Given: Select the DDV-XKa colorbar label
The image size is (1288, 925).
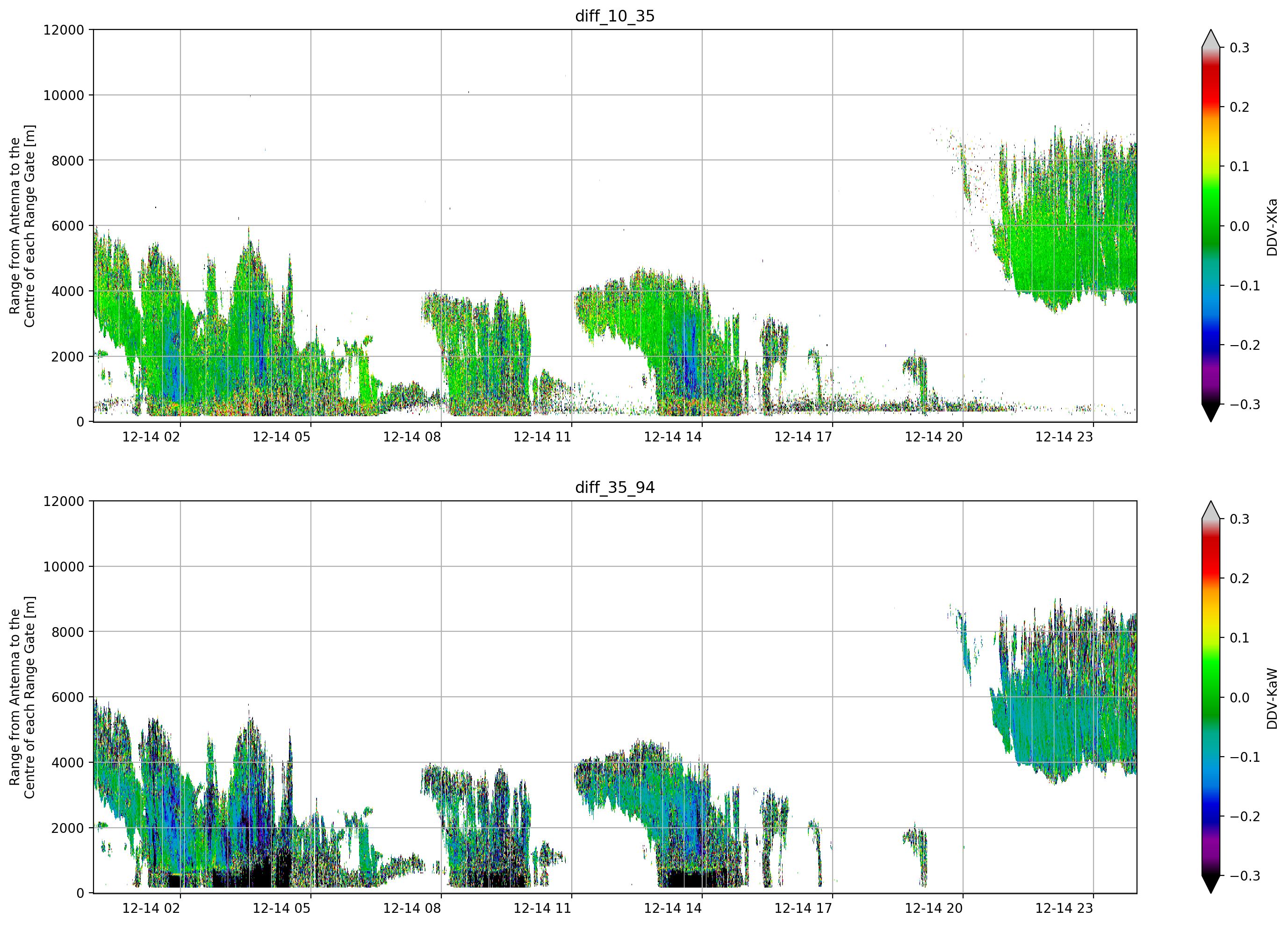Looking at the screenshot, I should coord(1272,227).
